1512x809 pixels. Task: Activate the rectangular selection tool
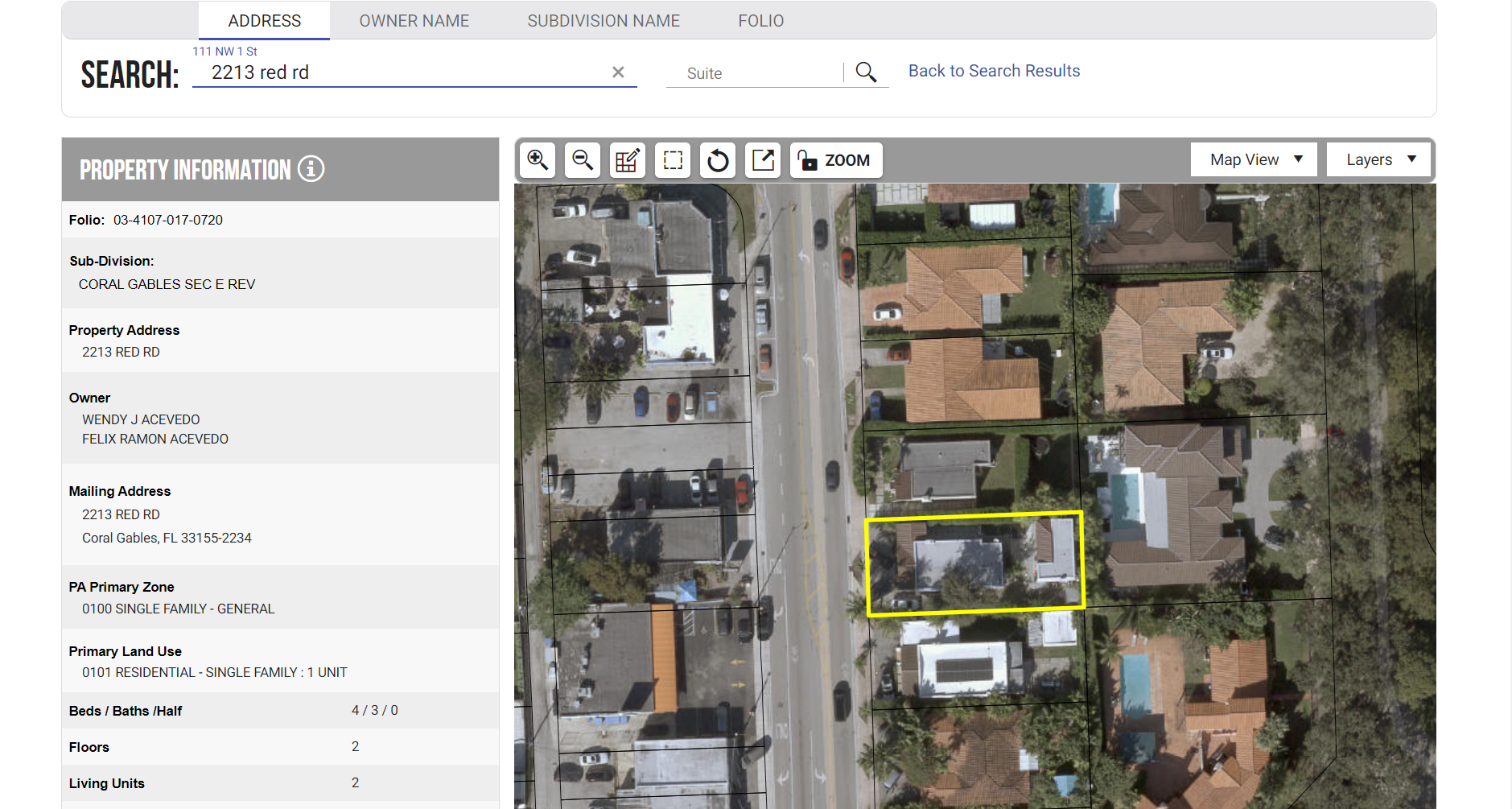click(673, 160)
